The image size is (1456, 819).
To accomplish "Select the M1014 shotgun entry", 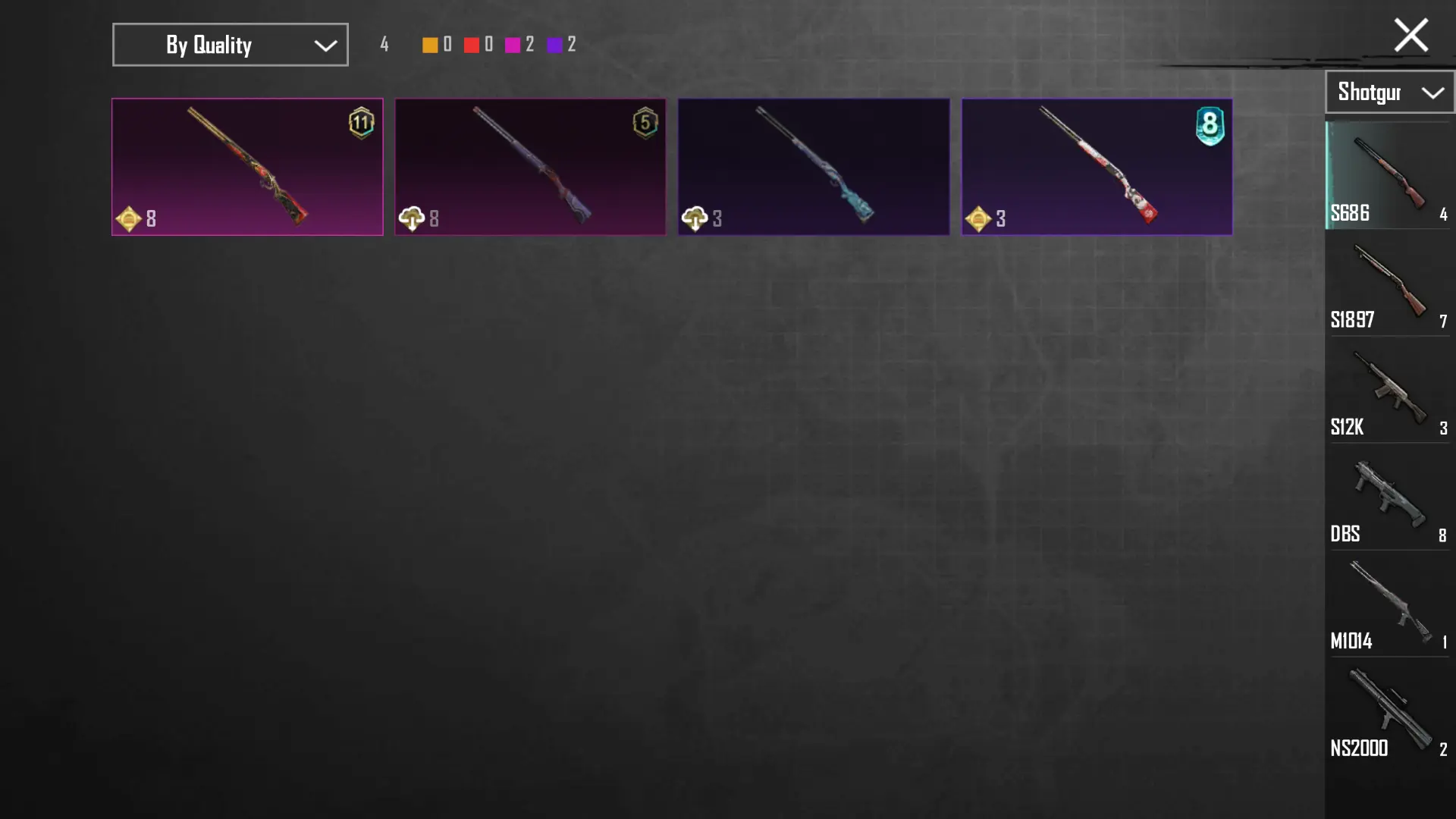I will (x=1389, y=604).
